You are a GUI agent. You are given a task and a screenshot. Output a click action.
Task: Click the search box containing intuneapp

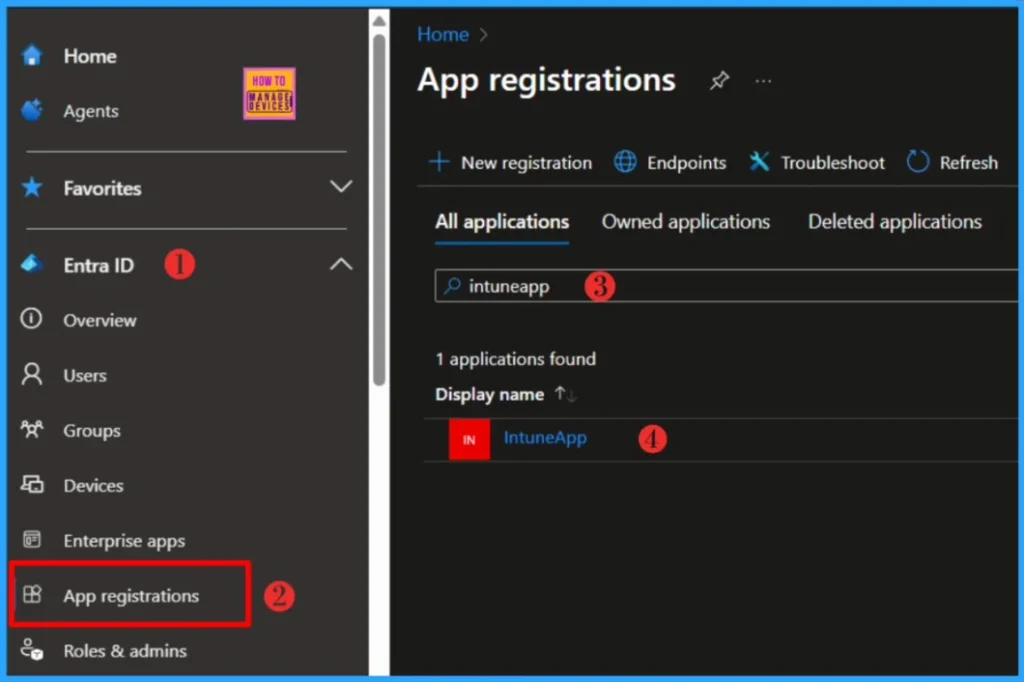click(x=726, y=286)
